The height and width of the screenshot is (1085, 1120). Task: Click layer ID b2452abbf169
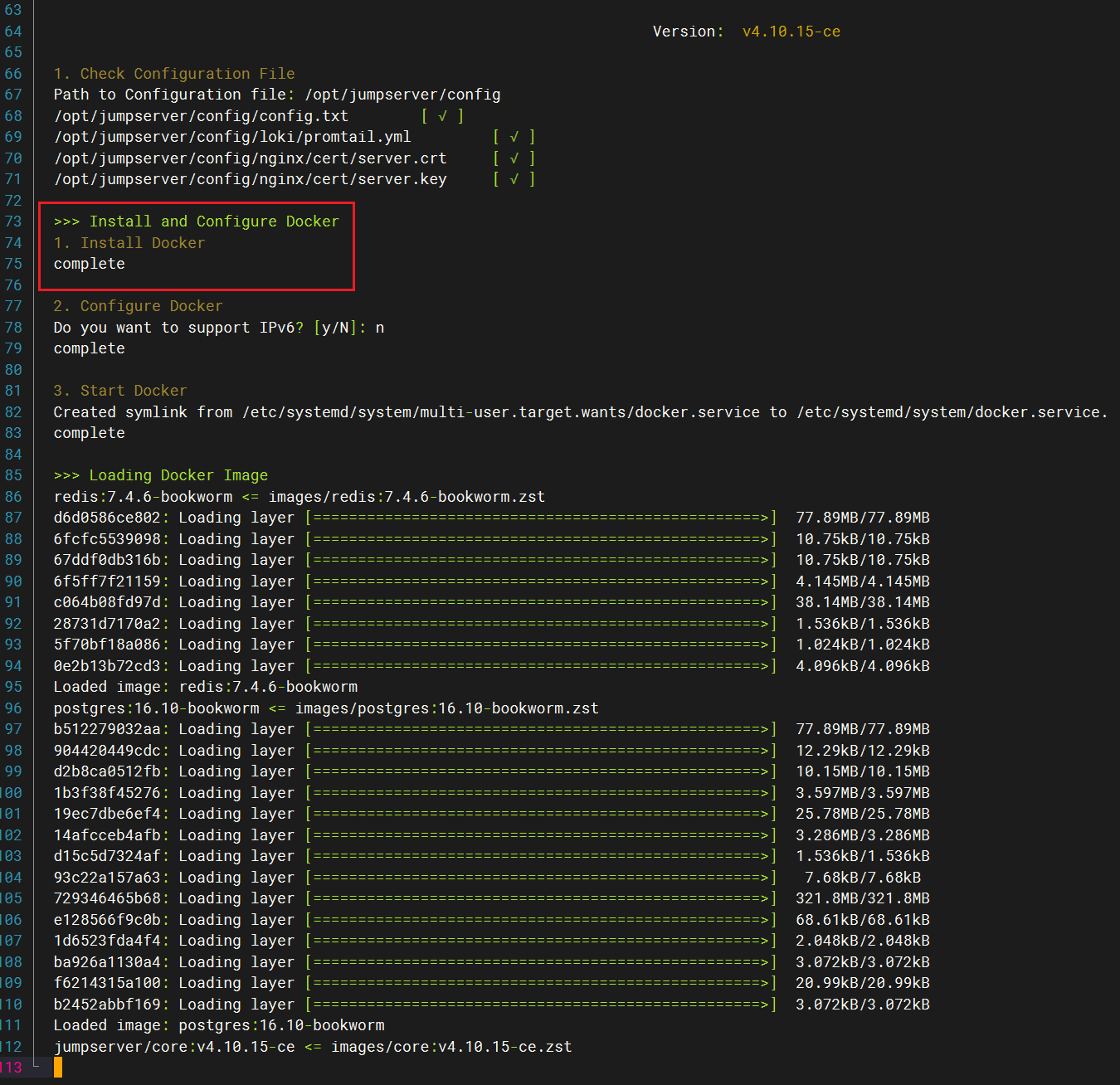point(107,1005)
